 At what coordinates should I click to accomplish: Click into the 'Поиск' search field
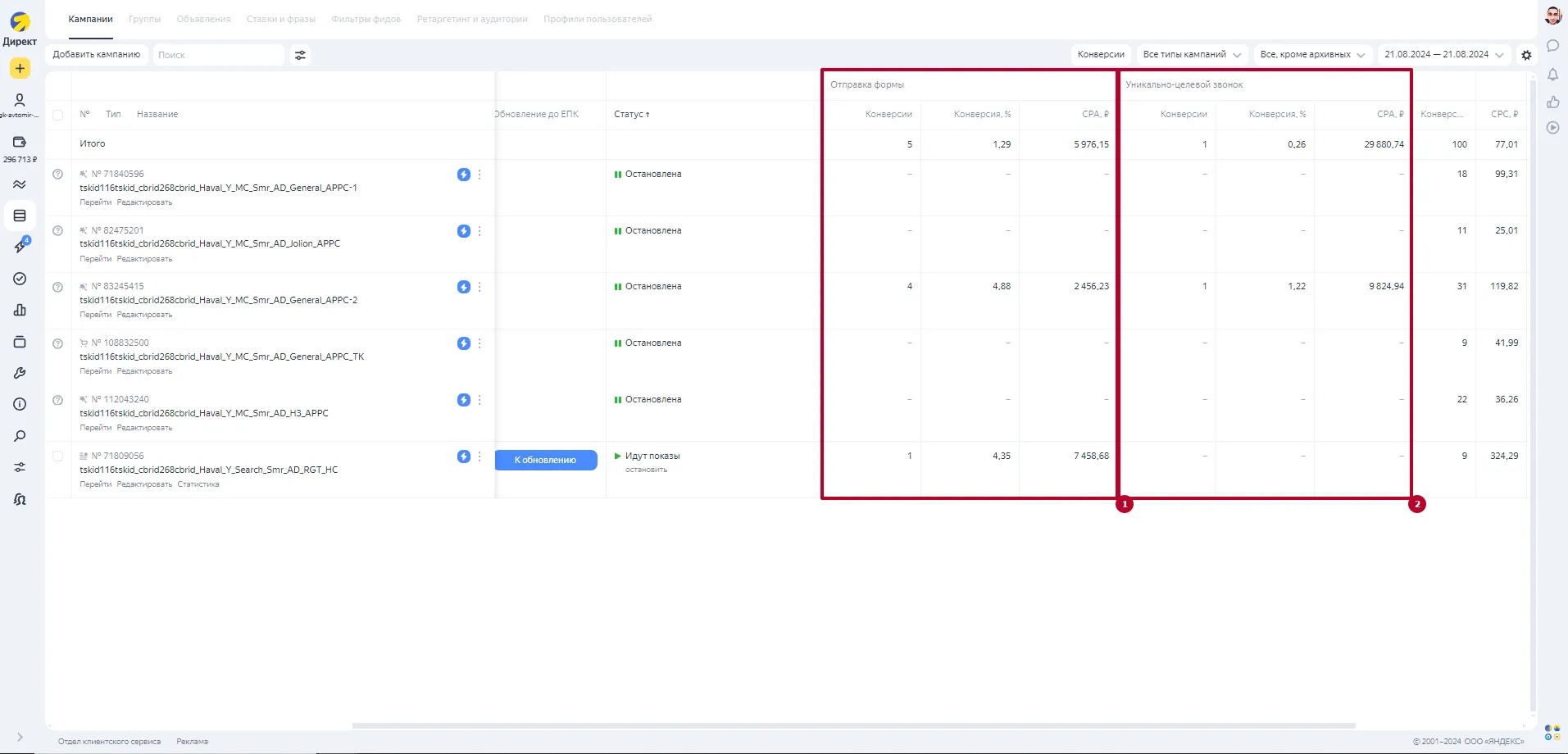pos(217,55)
